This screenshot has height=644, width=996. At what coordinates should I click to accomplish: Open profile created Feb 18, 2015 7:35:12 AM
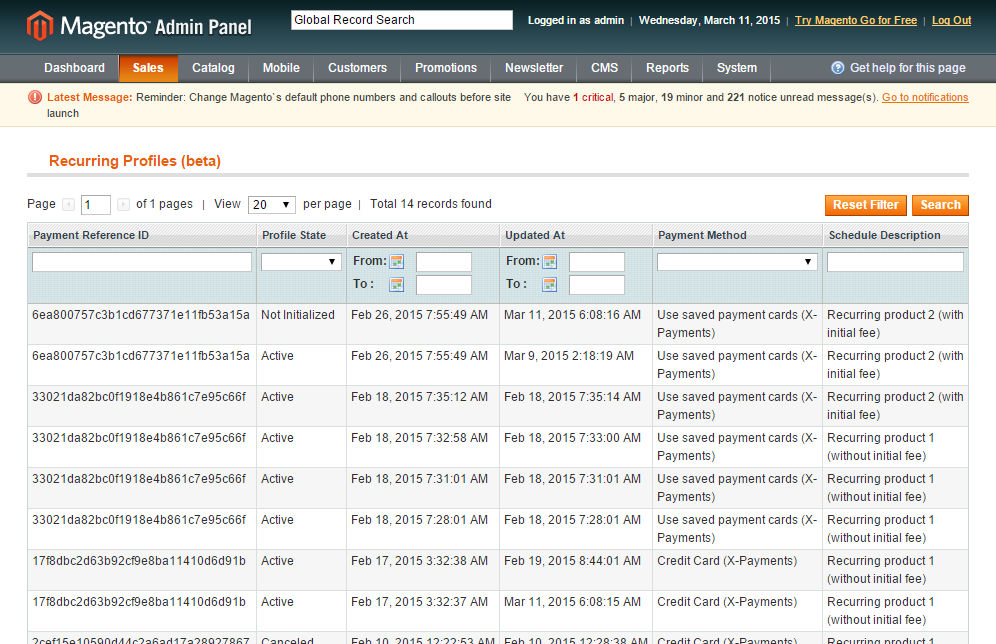coord(498,406)
